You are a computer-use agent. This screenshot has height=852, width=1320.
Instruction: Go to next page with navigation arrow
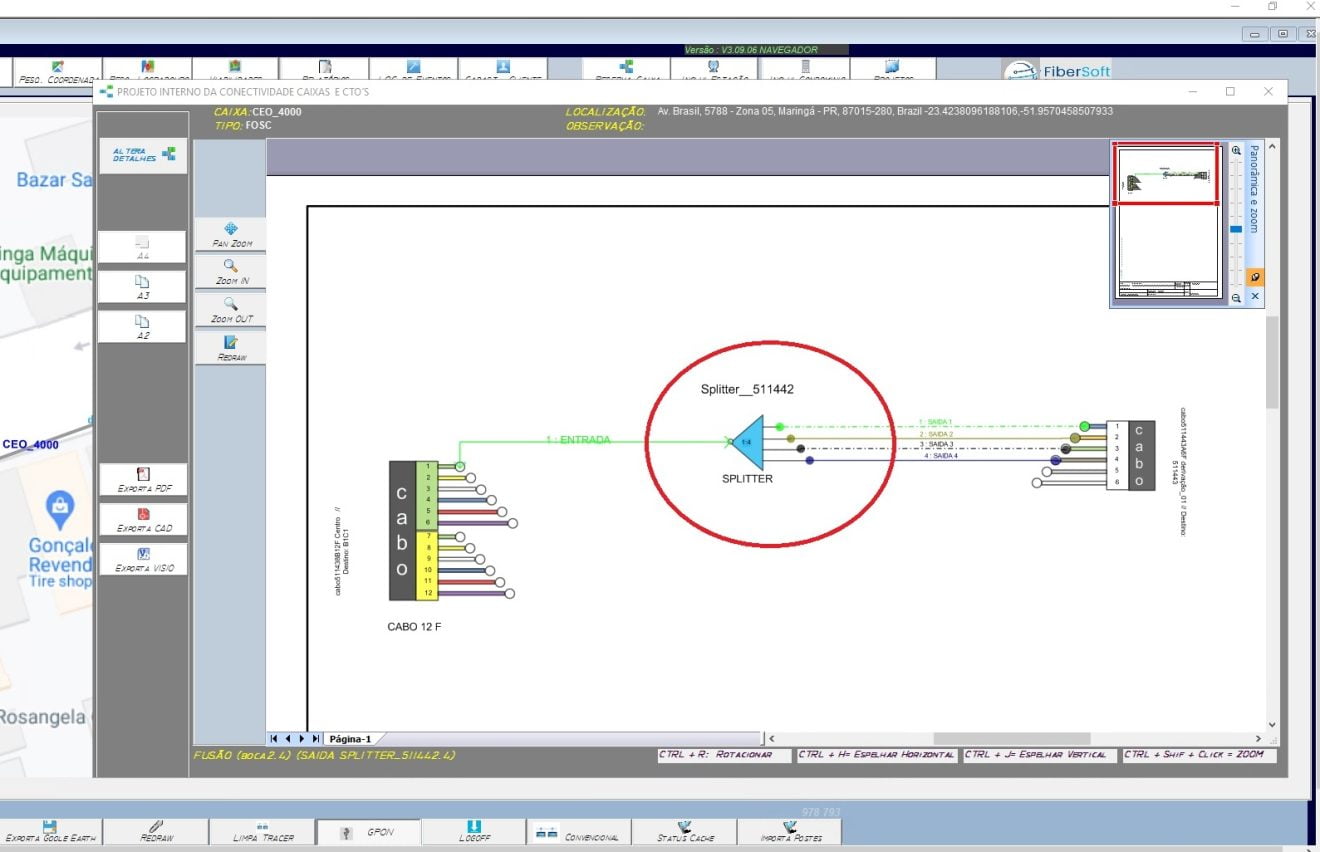302,738
